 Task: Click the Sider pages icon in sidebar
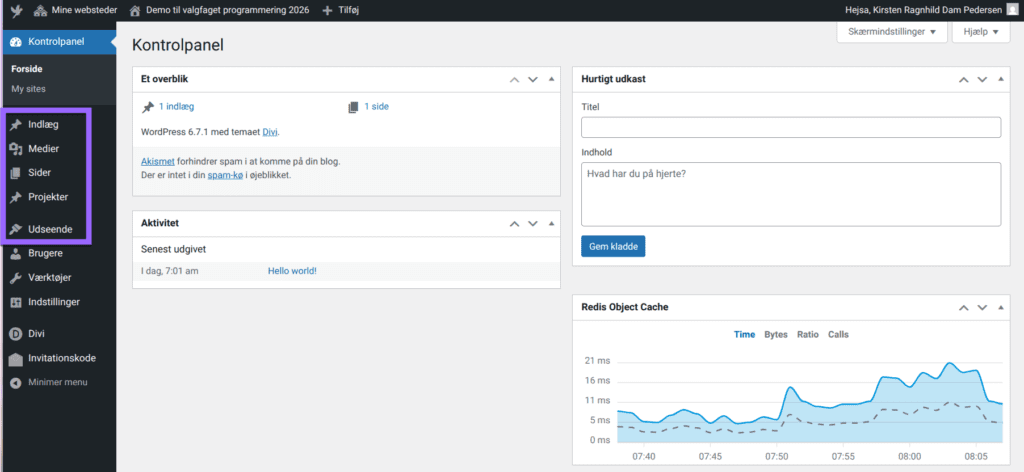click(x=15, y=173)
